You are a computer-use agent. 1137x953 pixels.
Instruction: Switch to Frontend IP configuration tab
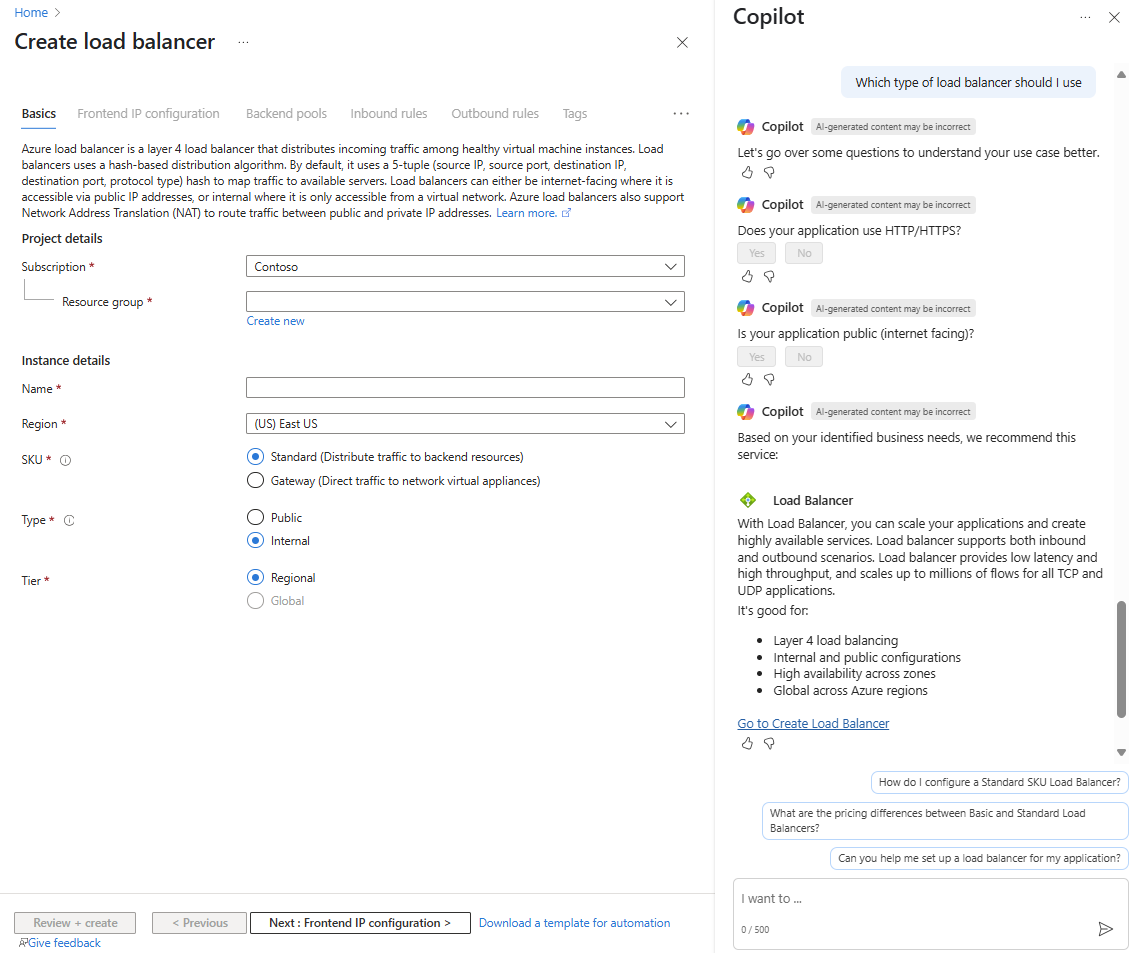click(148, 114)
